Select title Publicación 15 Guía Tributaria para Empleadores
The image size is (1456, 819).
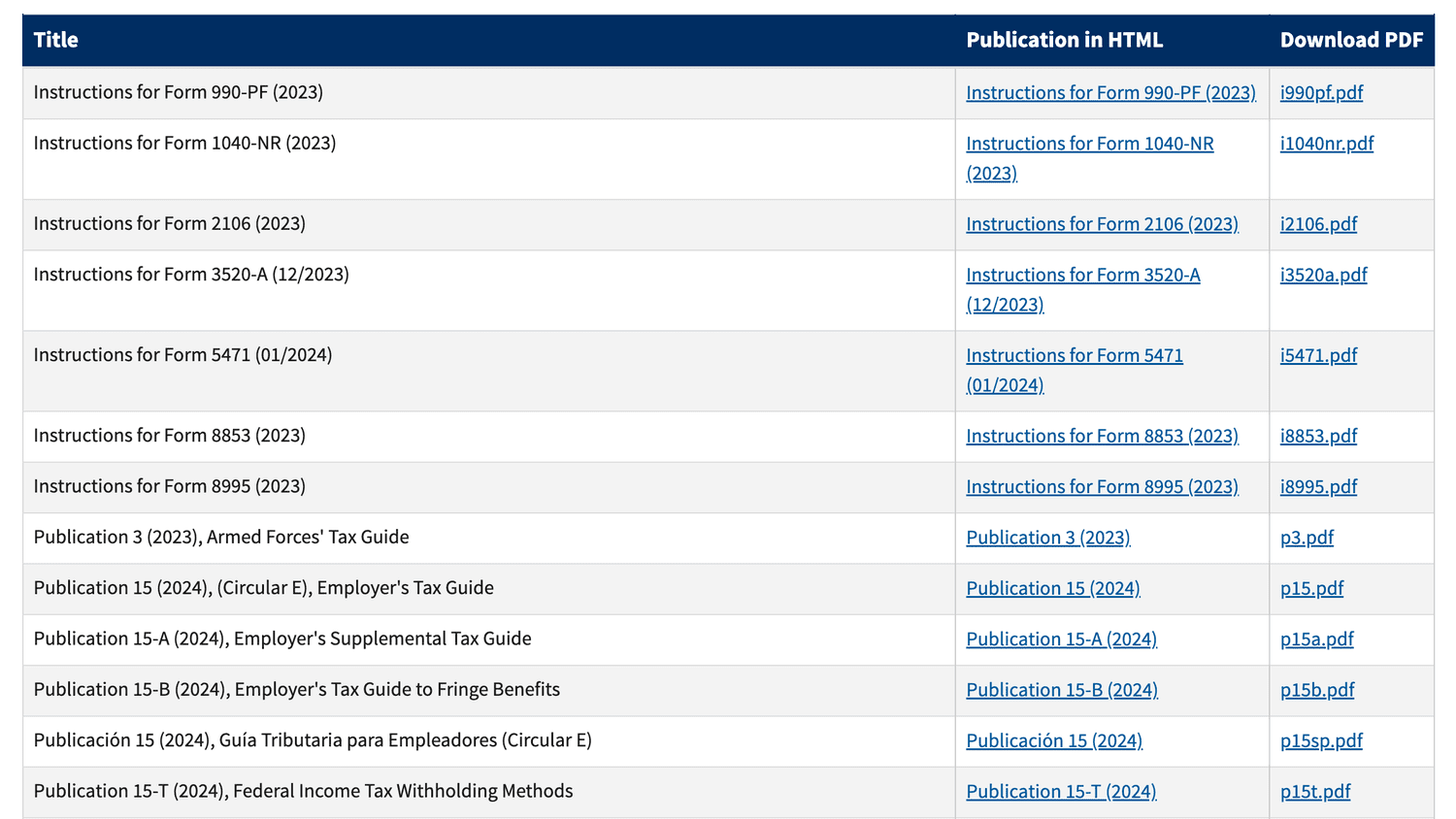click(x=313, y=740)
